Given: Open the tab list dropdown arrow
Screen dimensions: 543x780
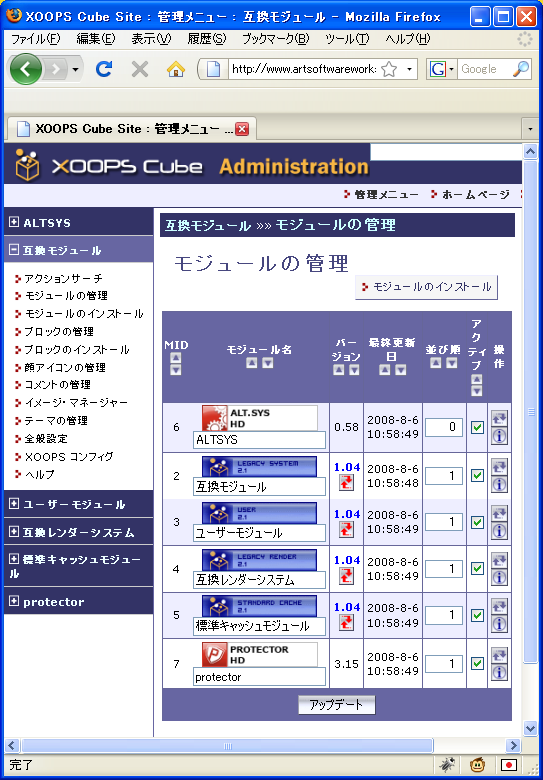Looking at the screenshot, I should [x=531, y=129].
